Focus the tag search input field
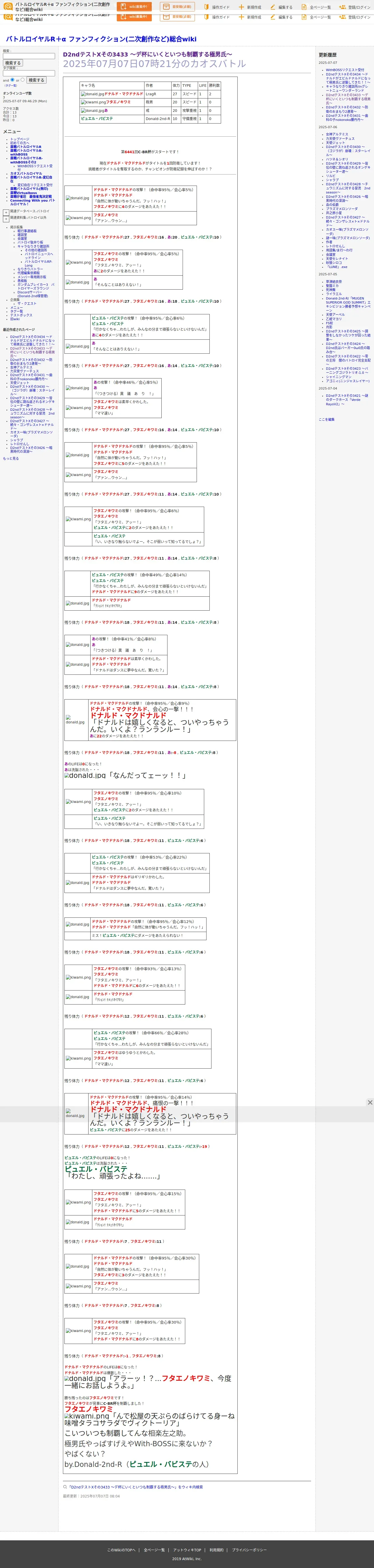Image resolution: width=374 pixels, height=1568 pixels. tap(29, 73)
